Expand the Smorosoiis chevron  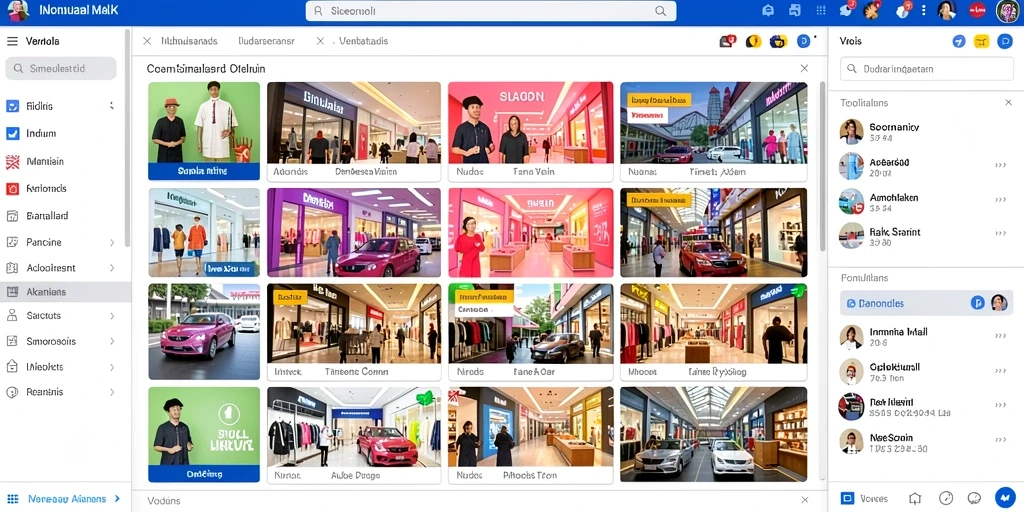[112, 341]
